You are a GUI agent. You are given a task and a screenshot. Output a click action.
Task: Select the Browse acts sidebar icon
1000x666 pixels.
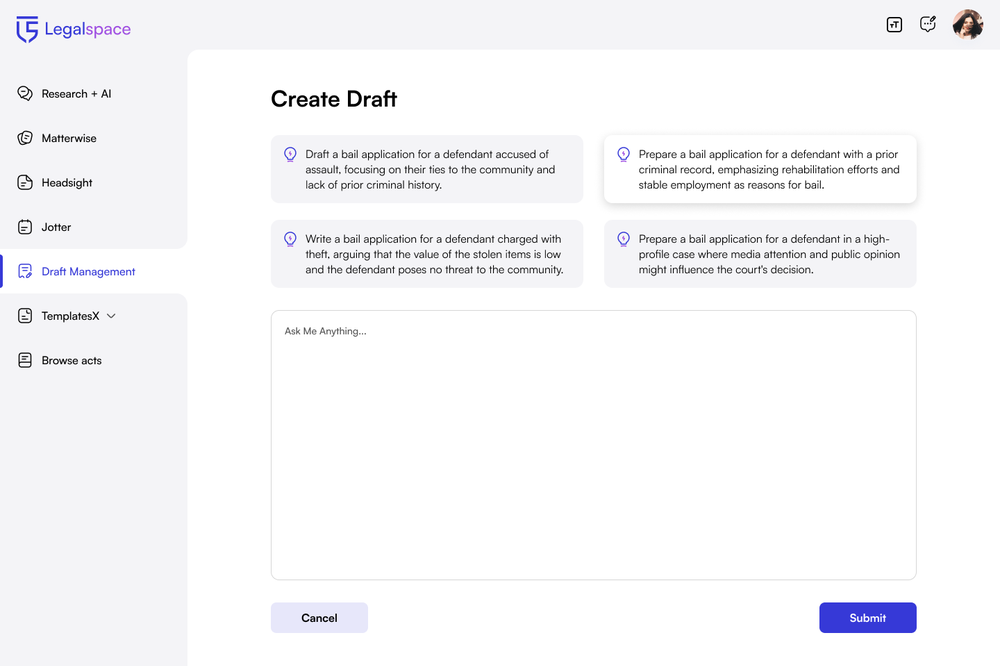point(24,360)
